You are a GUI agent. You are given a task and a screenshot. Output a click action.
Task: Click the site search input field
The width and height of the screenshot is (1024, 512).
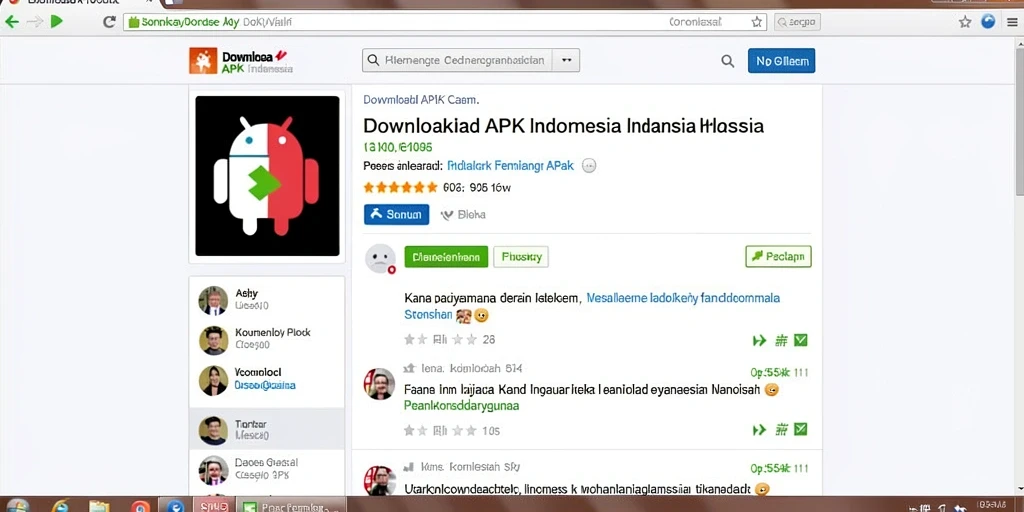tap(457, 60)
